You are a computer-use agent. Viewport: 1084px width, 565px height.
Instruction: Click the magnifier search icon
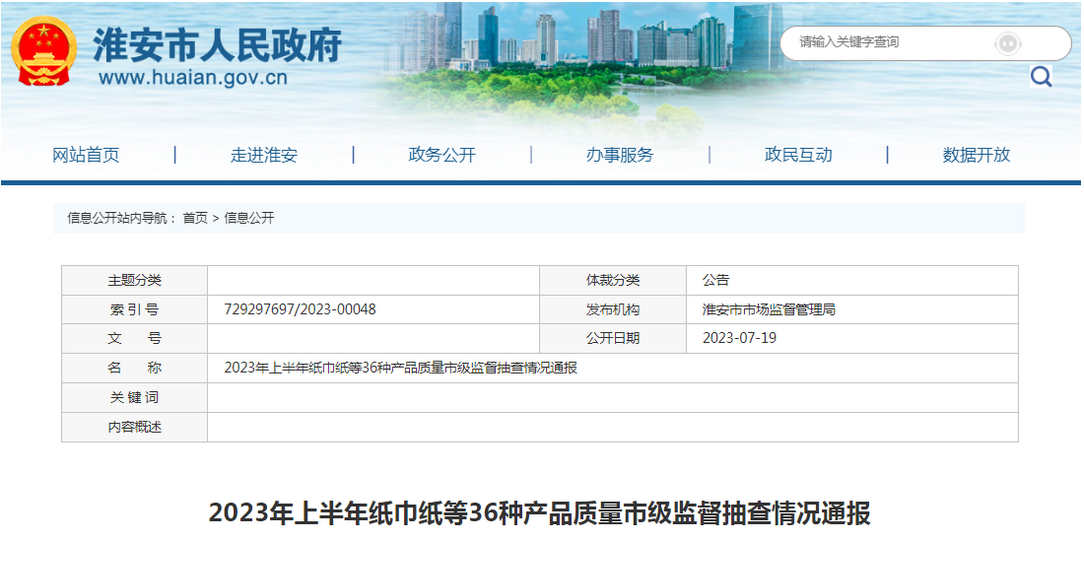click(x=1040, y=76)
